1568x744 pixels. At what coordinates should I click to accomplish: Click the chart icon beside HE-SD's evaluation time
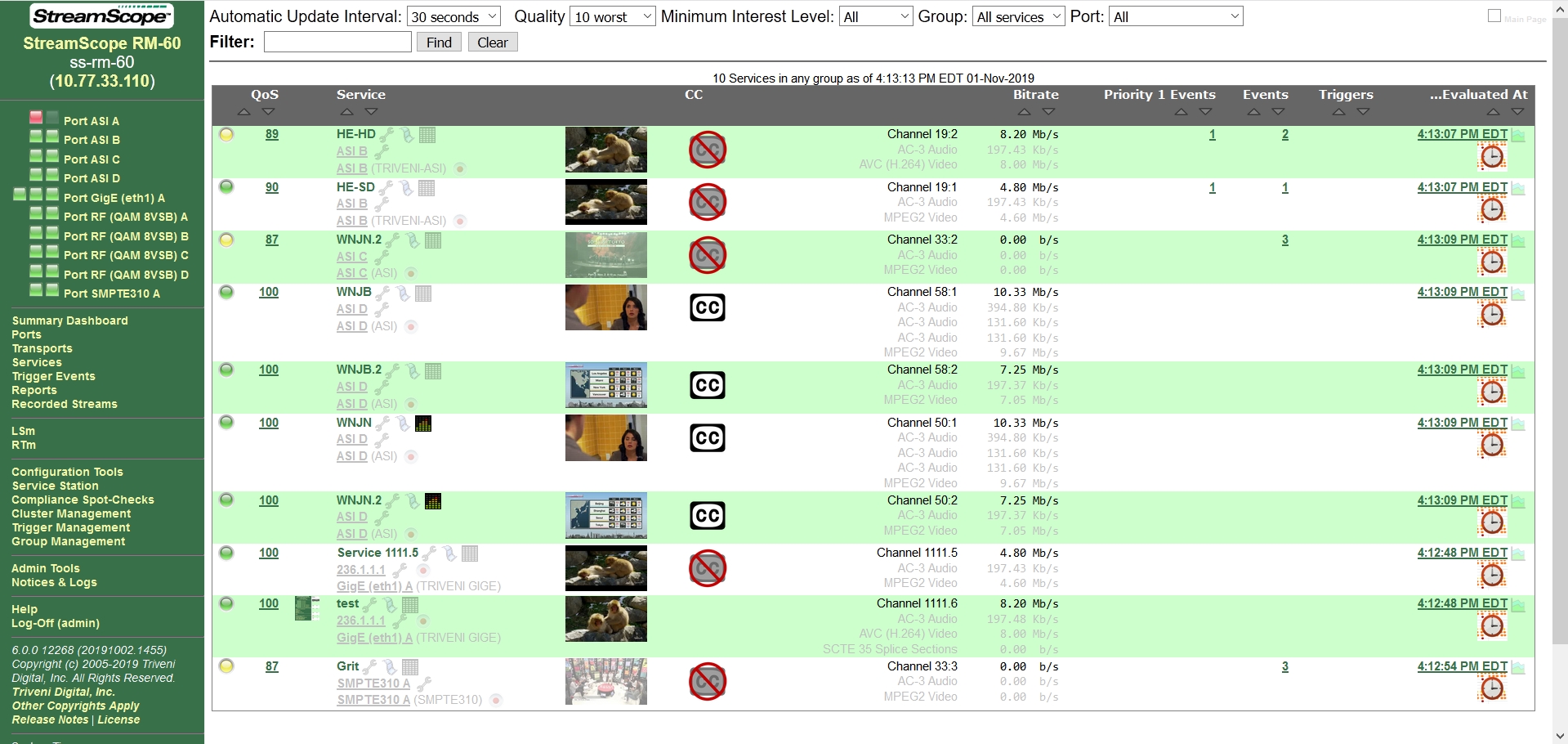pos(1518,188)
